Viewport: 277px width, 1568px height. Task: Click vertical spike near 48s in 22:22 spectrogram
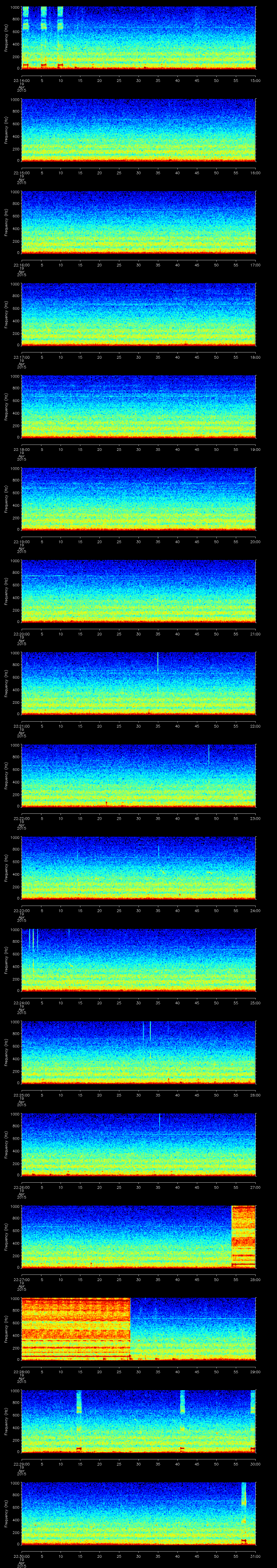[x=209, y=755]
